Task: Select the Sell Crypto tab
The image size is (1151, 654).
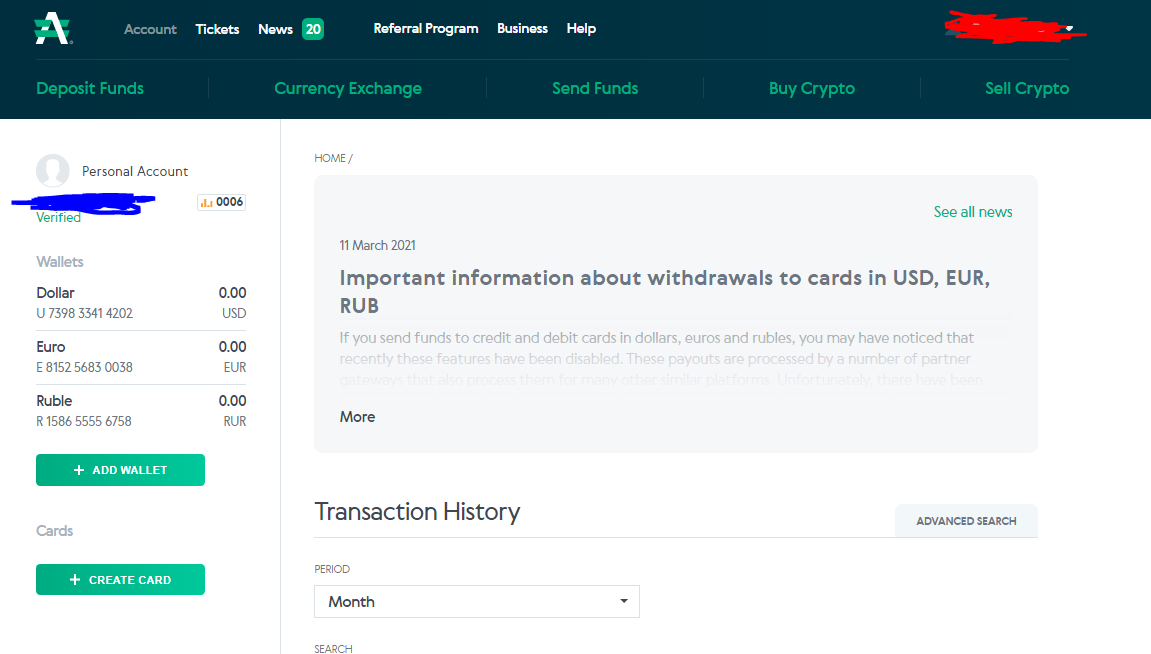Action: pyautogui.click(x=1027, y=88)
